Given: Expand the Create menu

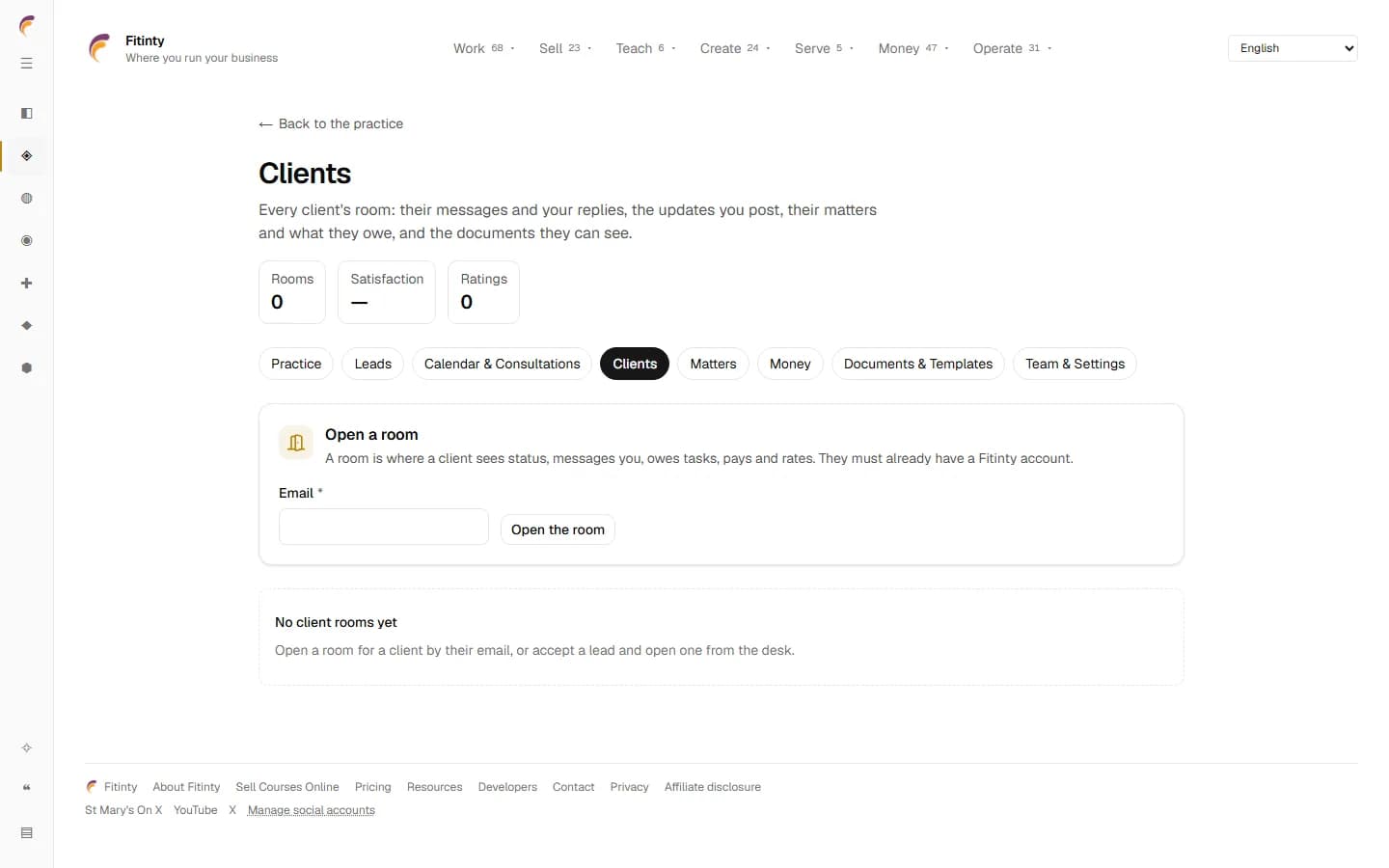Looking at the screenshot, I should click(x=735, y=48).
